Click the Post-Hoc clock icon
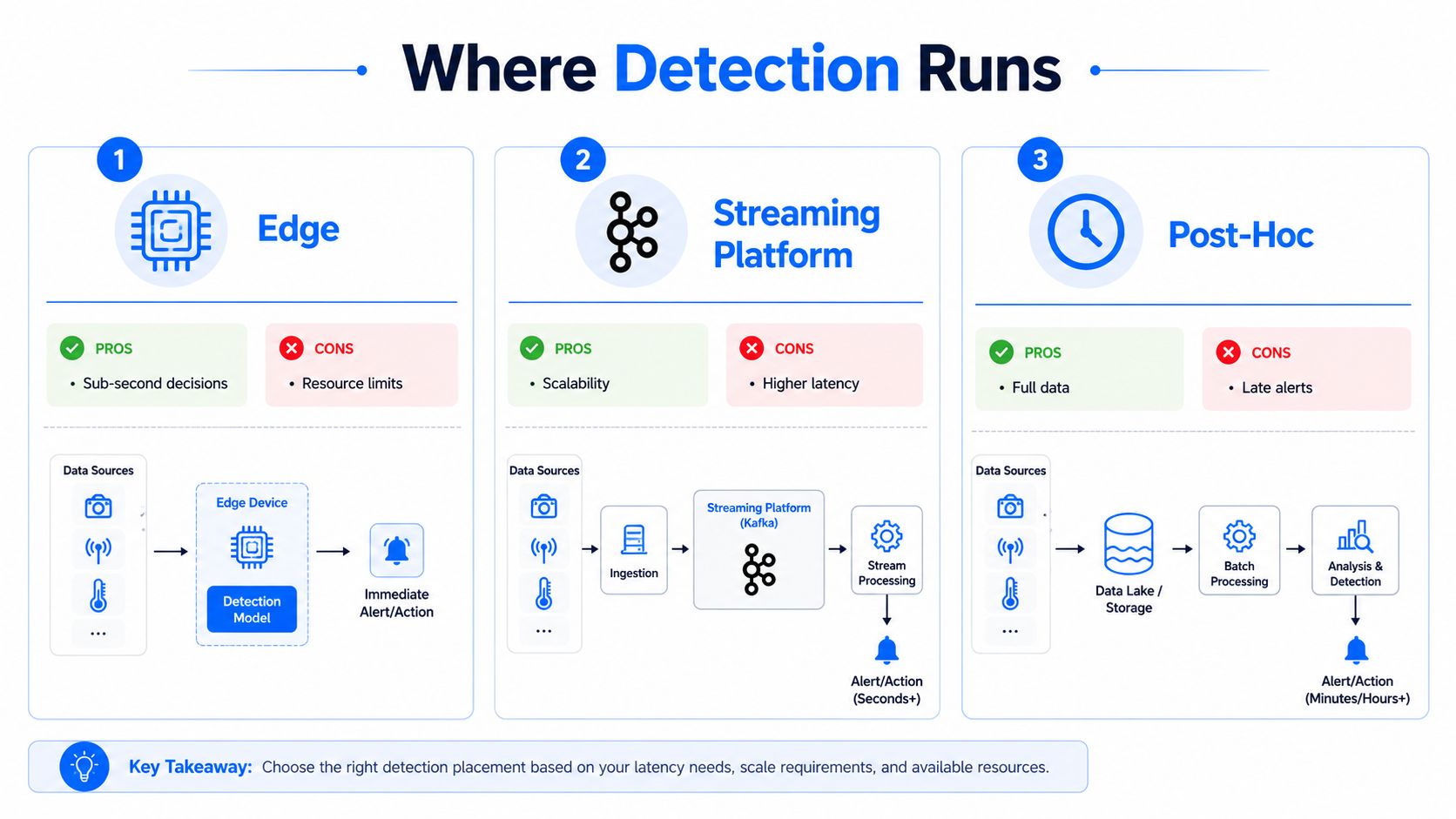Image resolution: width=1456 pixels, height=819 pixels. coord(1086,232)
